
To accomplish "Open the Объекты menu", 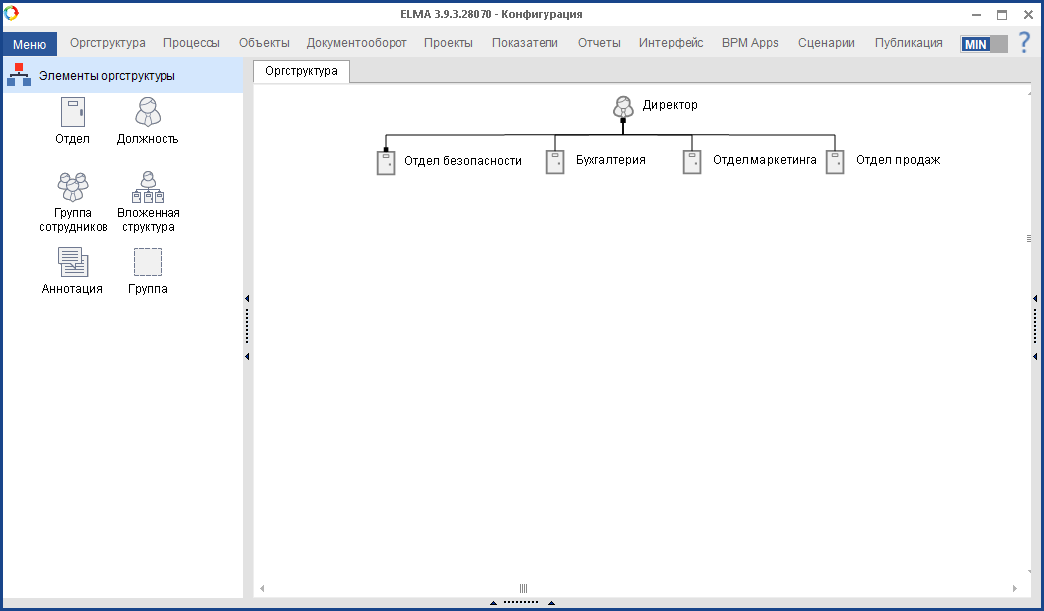I will (264, 43).
